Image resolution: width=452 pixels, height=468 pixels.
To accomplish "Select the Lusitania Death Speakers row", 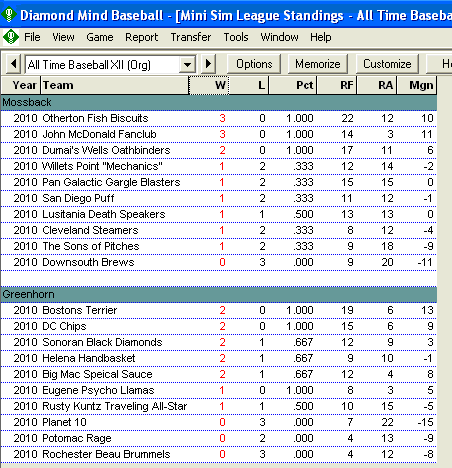I will click(x=219, y=214).
